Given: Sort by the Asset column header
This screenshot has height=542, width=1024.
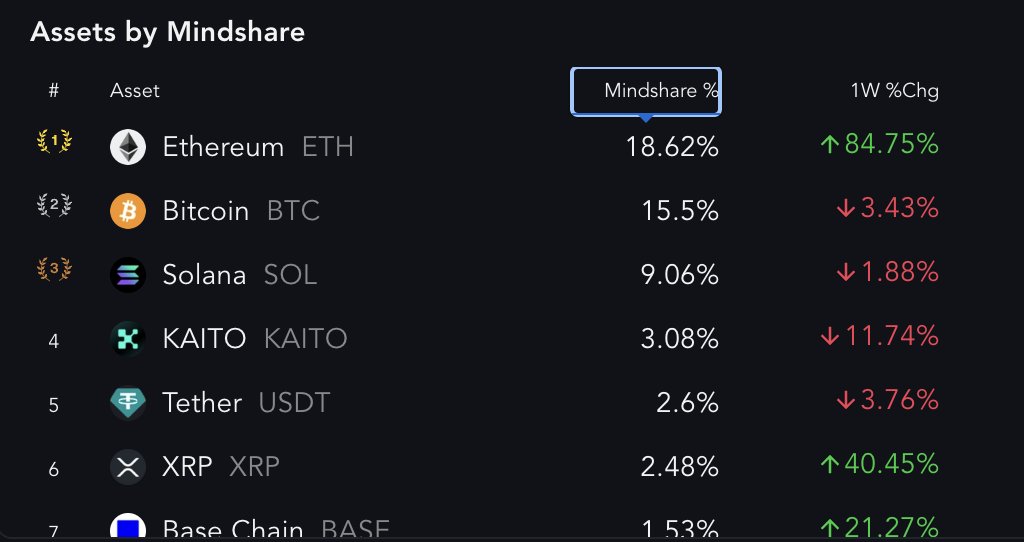Looking at the screenshot, I should click(135, 91).
